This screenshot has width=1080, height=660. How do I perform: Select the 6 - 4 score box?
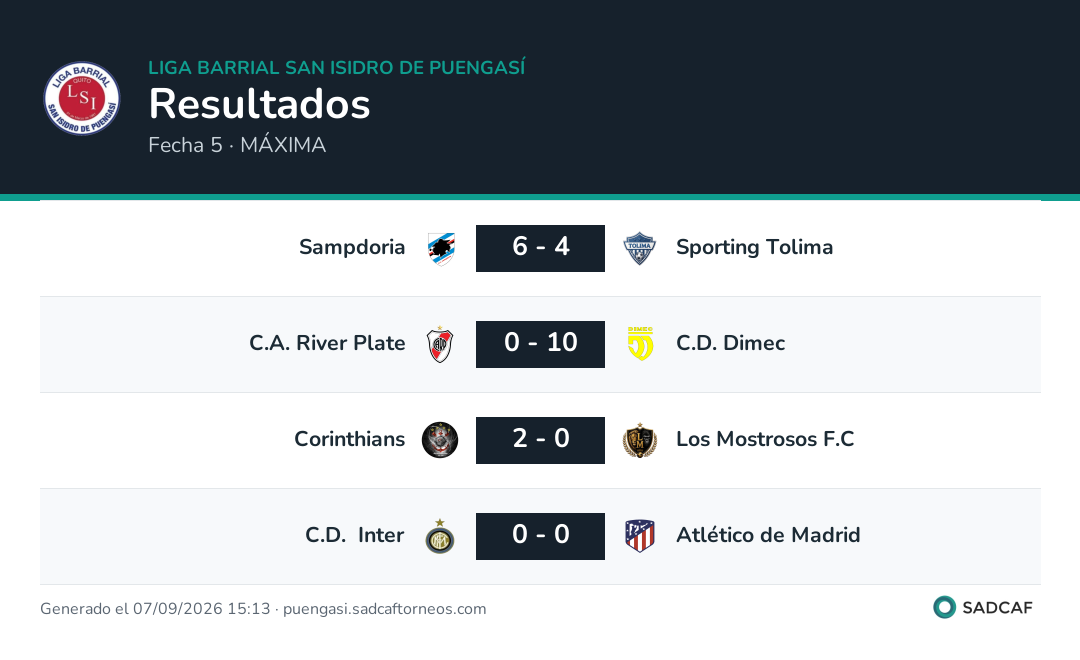541,248
